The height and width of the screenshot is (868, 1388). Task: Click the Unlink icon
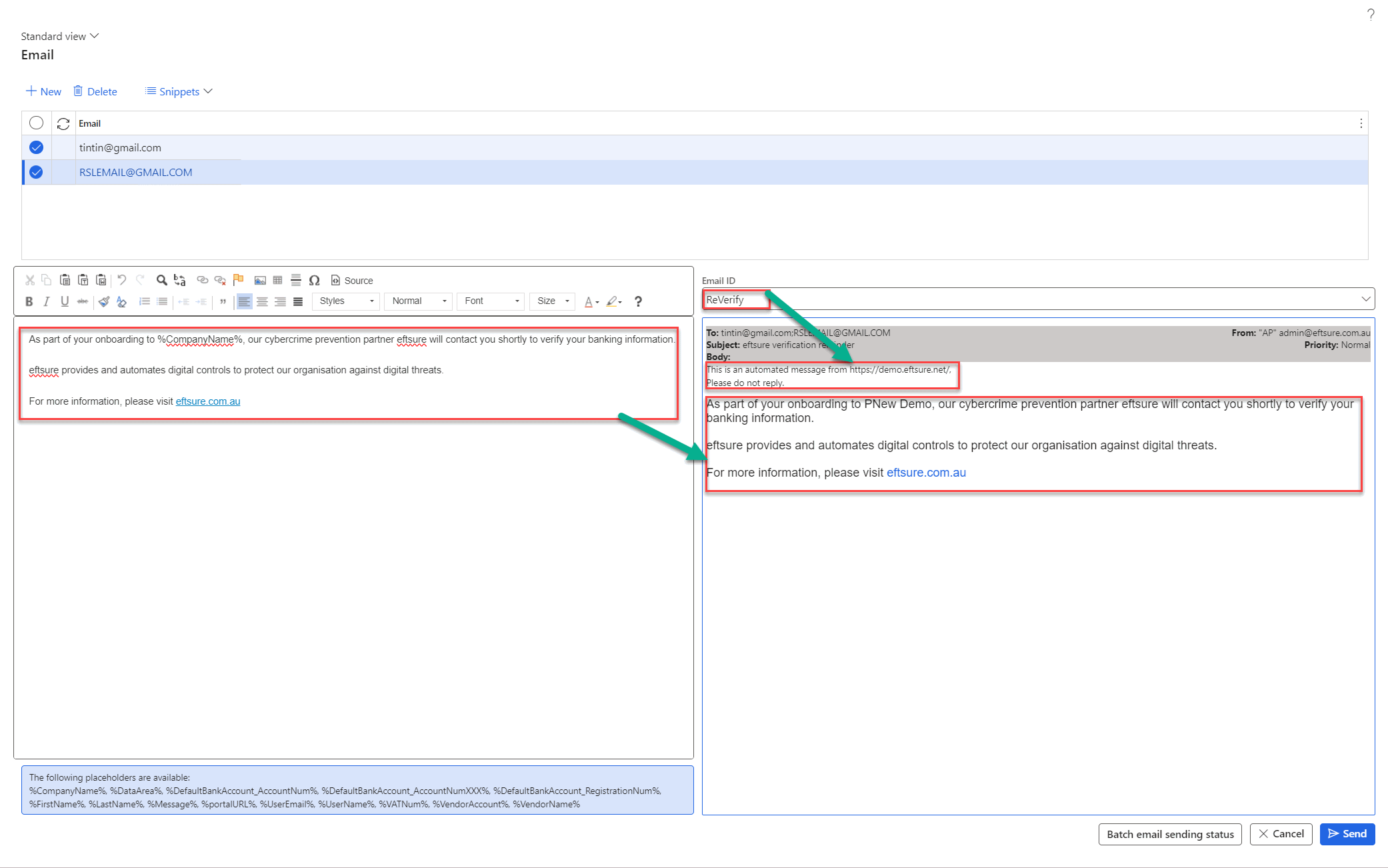pos(220,280)
